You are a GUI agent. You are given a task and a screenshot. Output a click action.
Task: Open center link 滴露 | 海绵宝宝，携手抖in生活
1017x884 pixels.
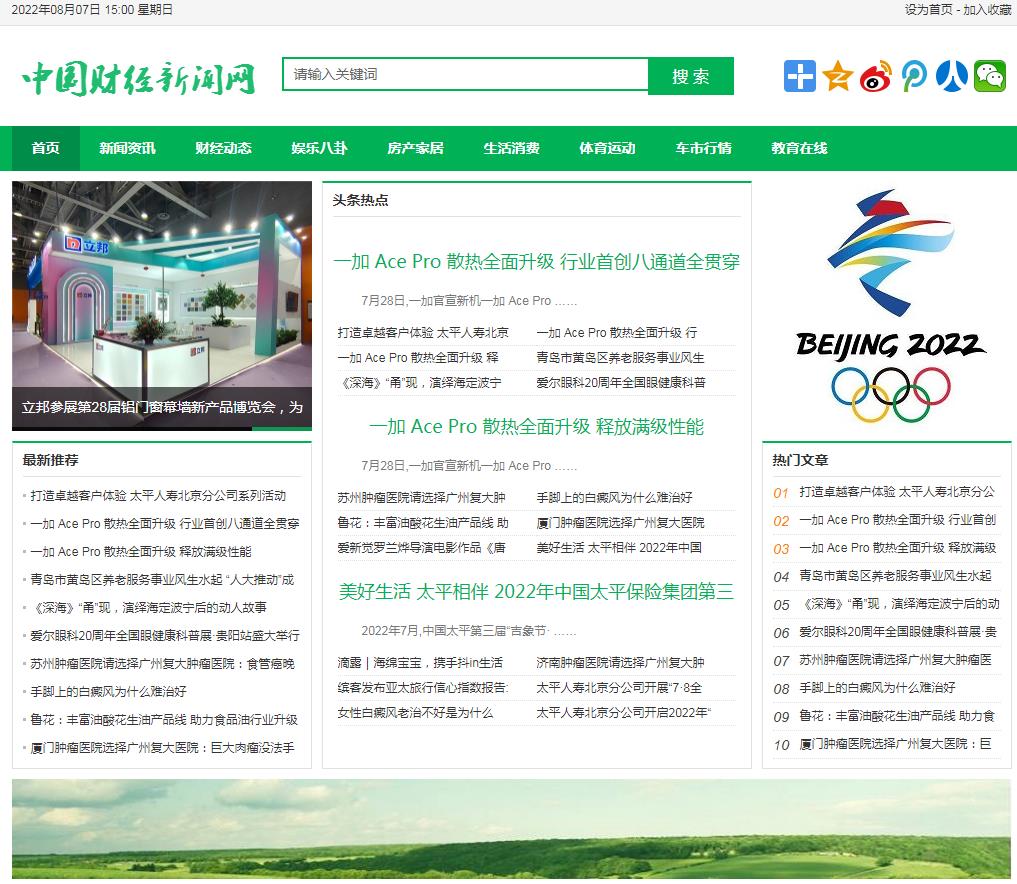click(420, 662)
